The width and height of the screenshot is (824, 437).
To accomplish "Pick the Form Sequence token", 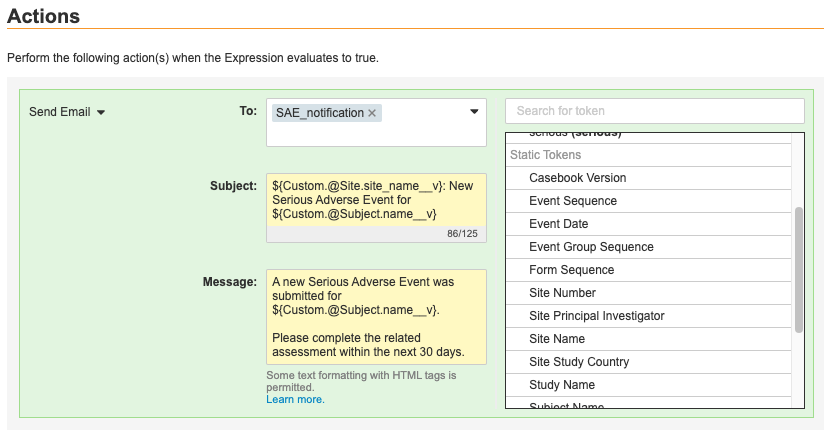I will [571, 270].
